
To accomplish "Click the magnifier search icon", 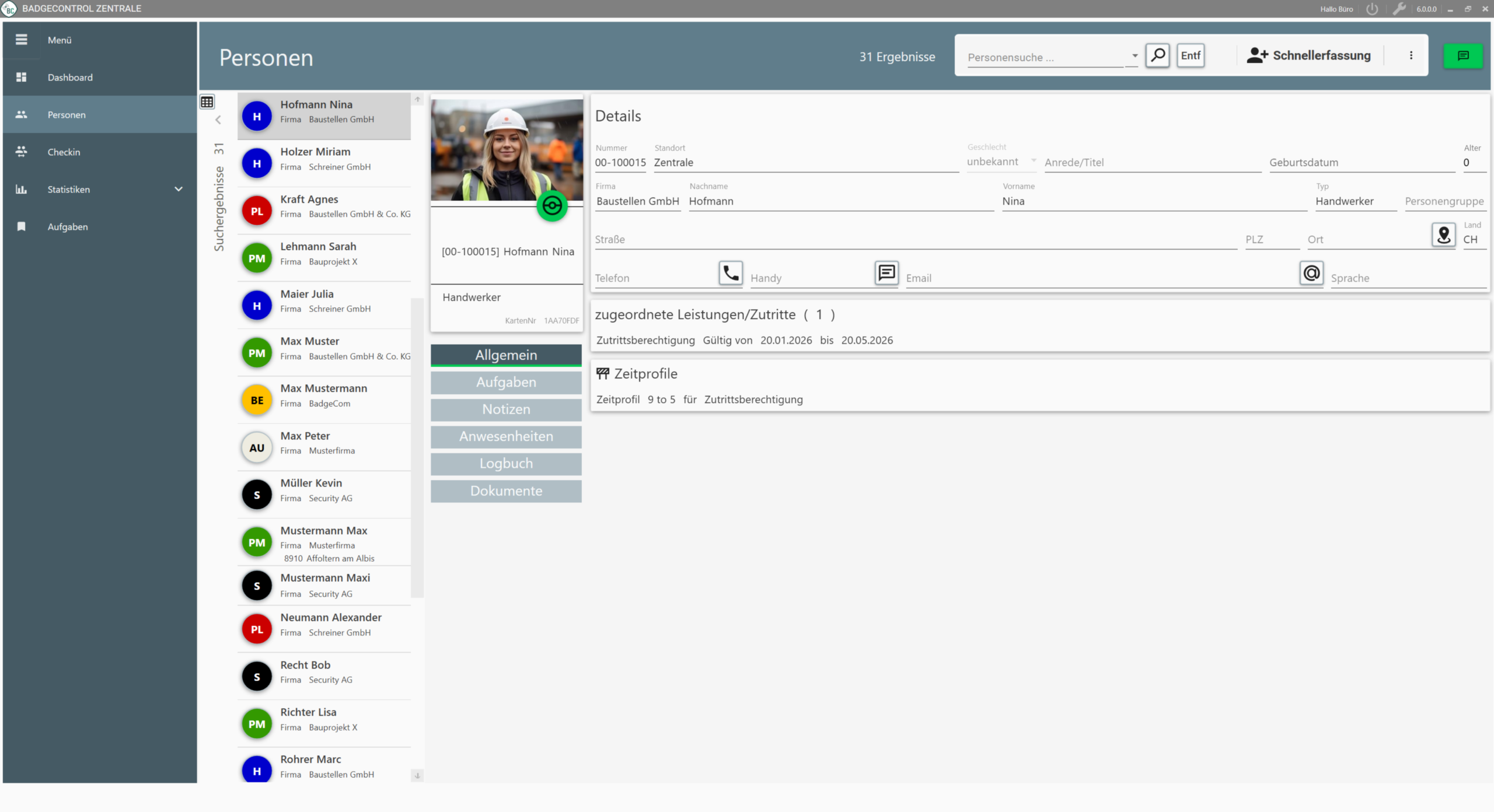I will [1157, 56].
